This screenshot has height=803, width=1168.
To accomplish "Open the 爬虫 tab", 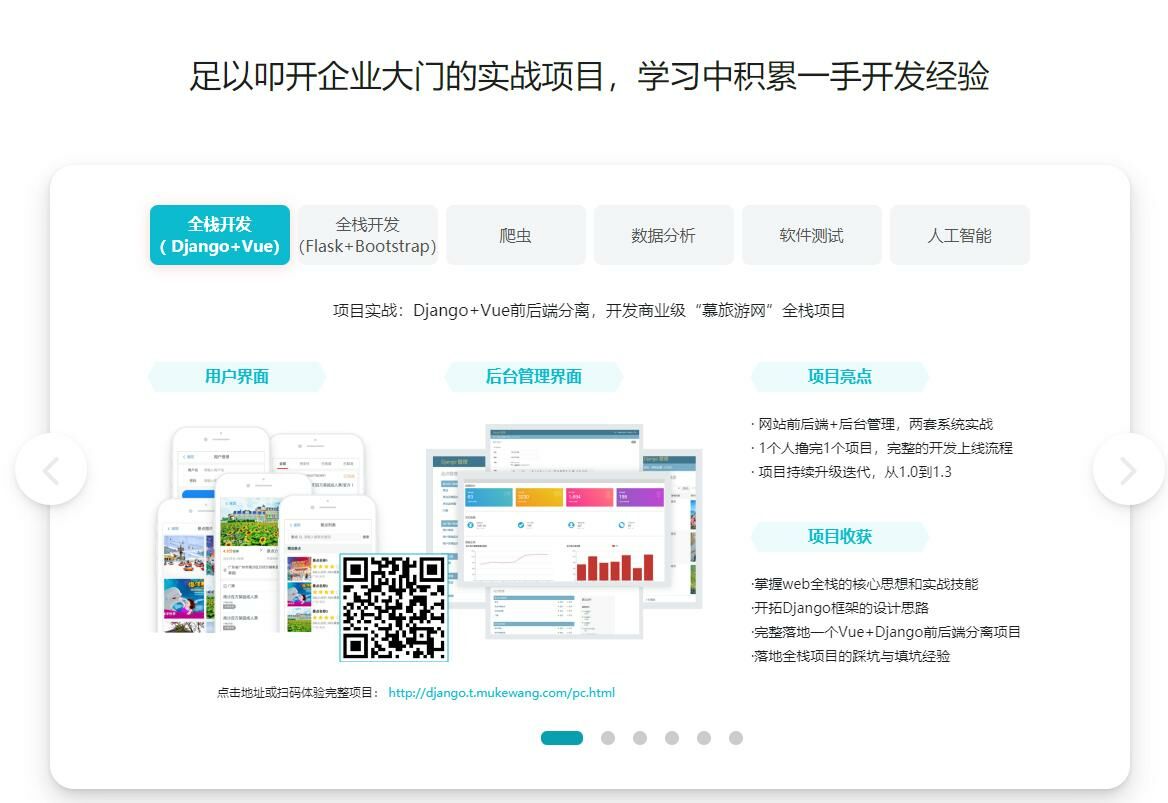I will (515, 235).
